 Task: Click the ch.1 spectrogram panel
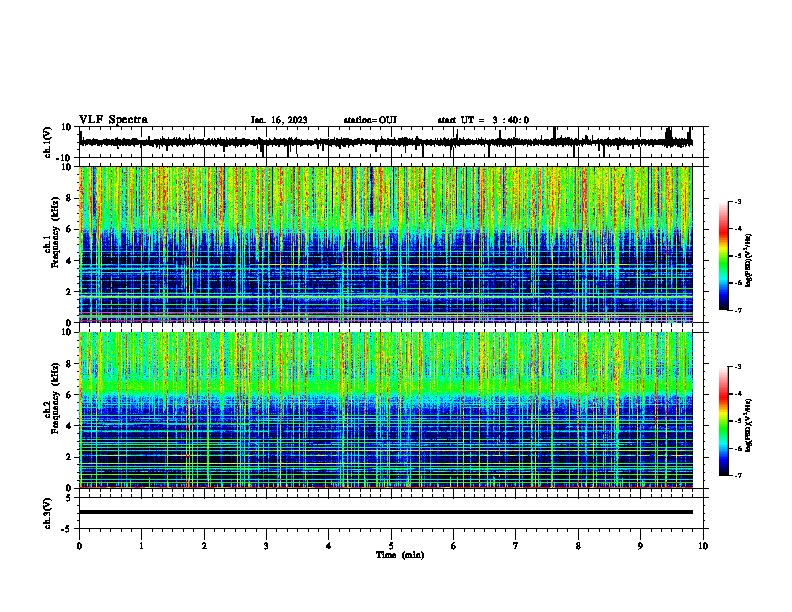point(385,244)
